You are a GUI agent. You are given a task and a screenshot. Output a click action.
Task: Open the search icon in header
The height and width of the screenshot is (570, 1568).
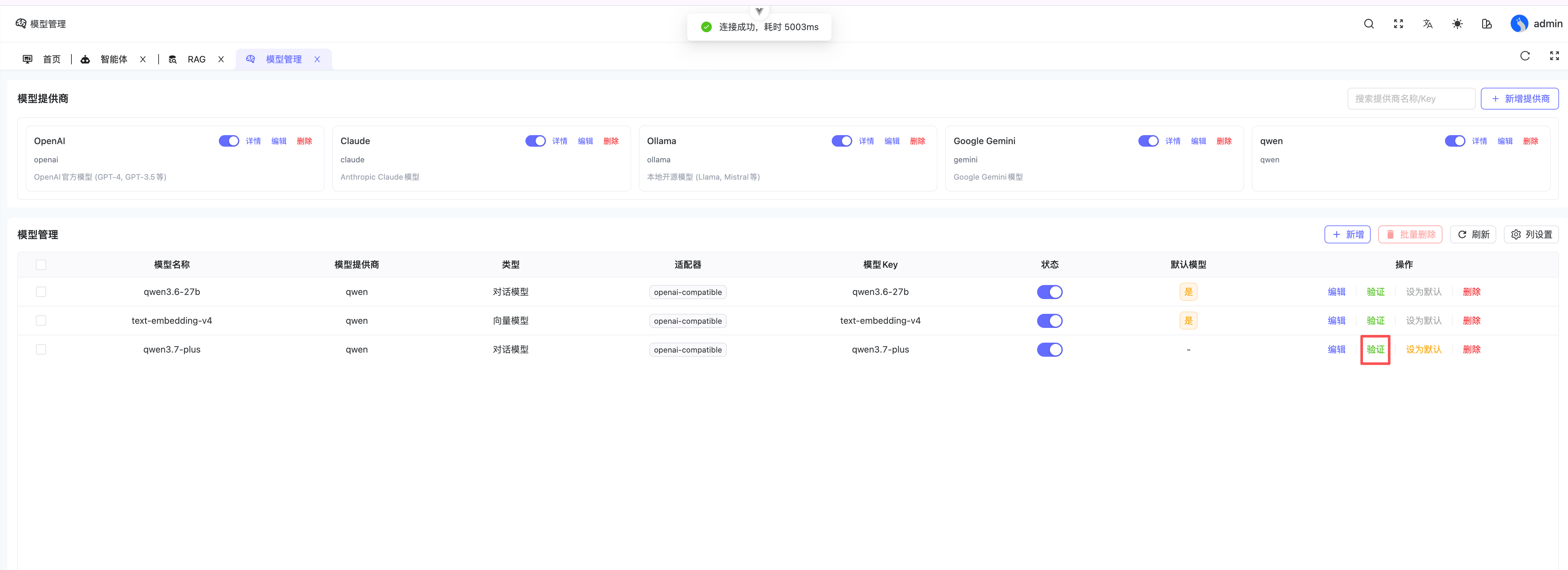click(x=1369, y=24)
